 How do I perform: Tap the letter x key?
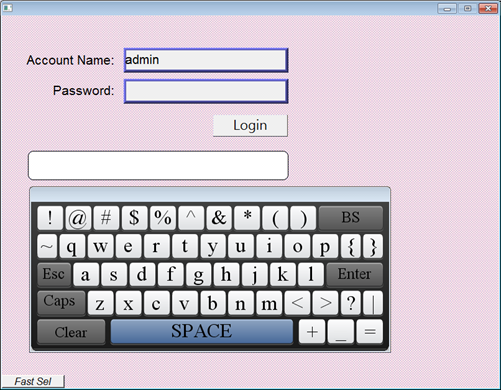(x=129, y=303)
